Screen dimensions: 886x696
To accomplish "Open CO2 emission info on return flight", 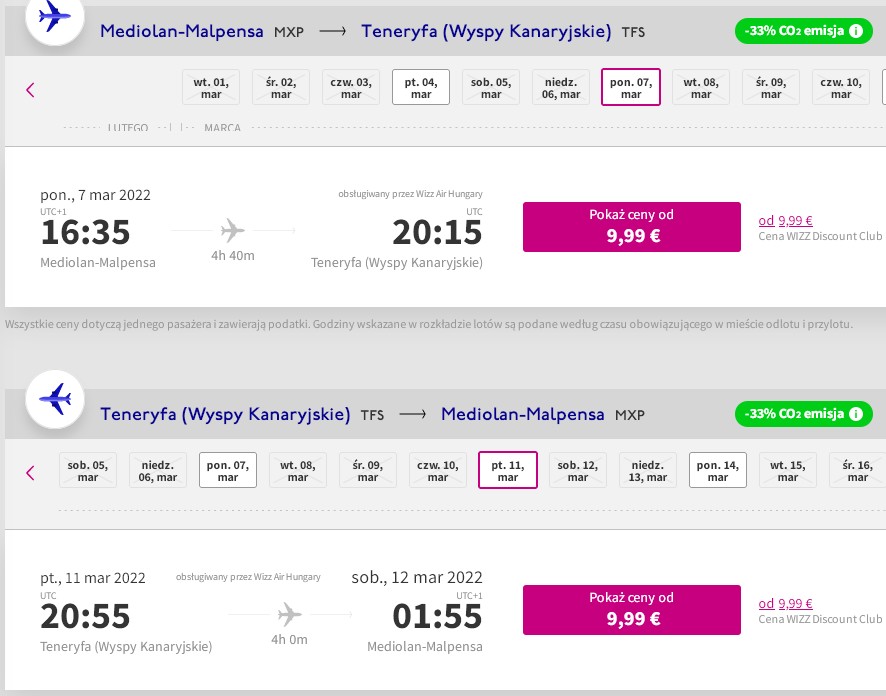I will 856,414.
